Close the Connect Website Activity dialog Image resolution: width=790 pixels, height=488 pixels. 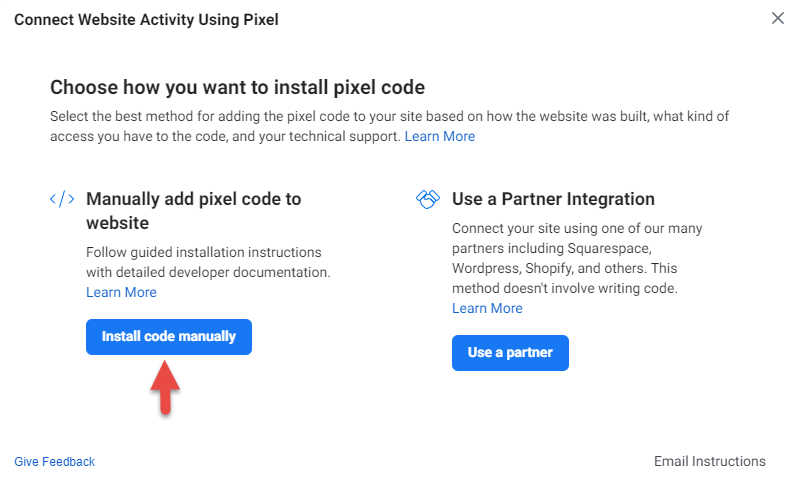pyautogui.click(x=778, y=18)
